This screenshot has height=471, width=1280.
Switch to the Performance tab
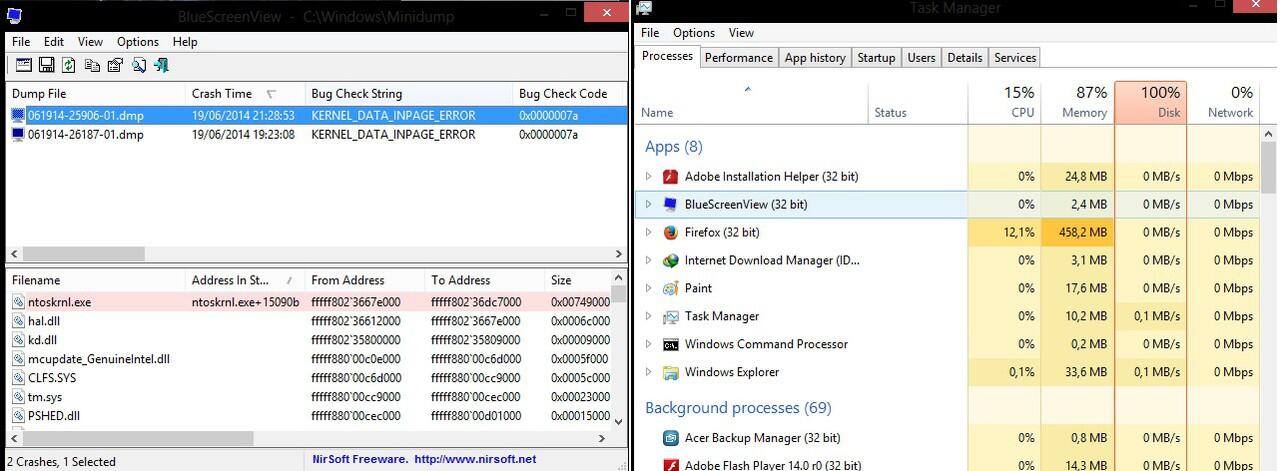[x=739, y=58]
